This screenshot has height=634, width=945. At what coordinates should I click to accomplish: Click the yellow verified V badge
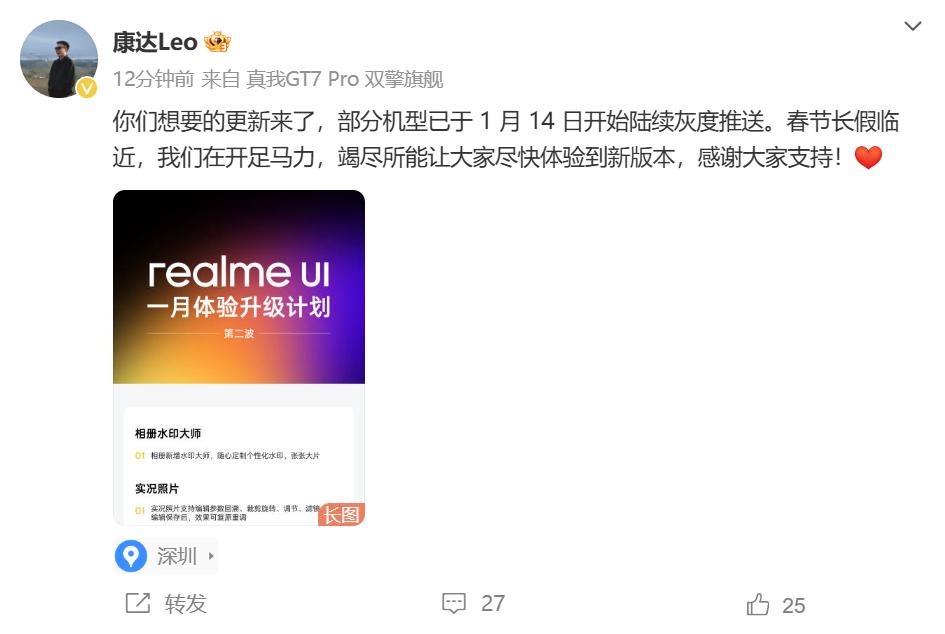(87, 88)
